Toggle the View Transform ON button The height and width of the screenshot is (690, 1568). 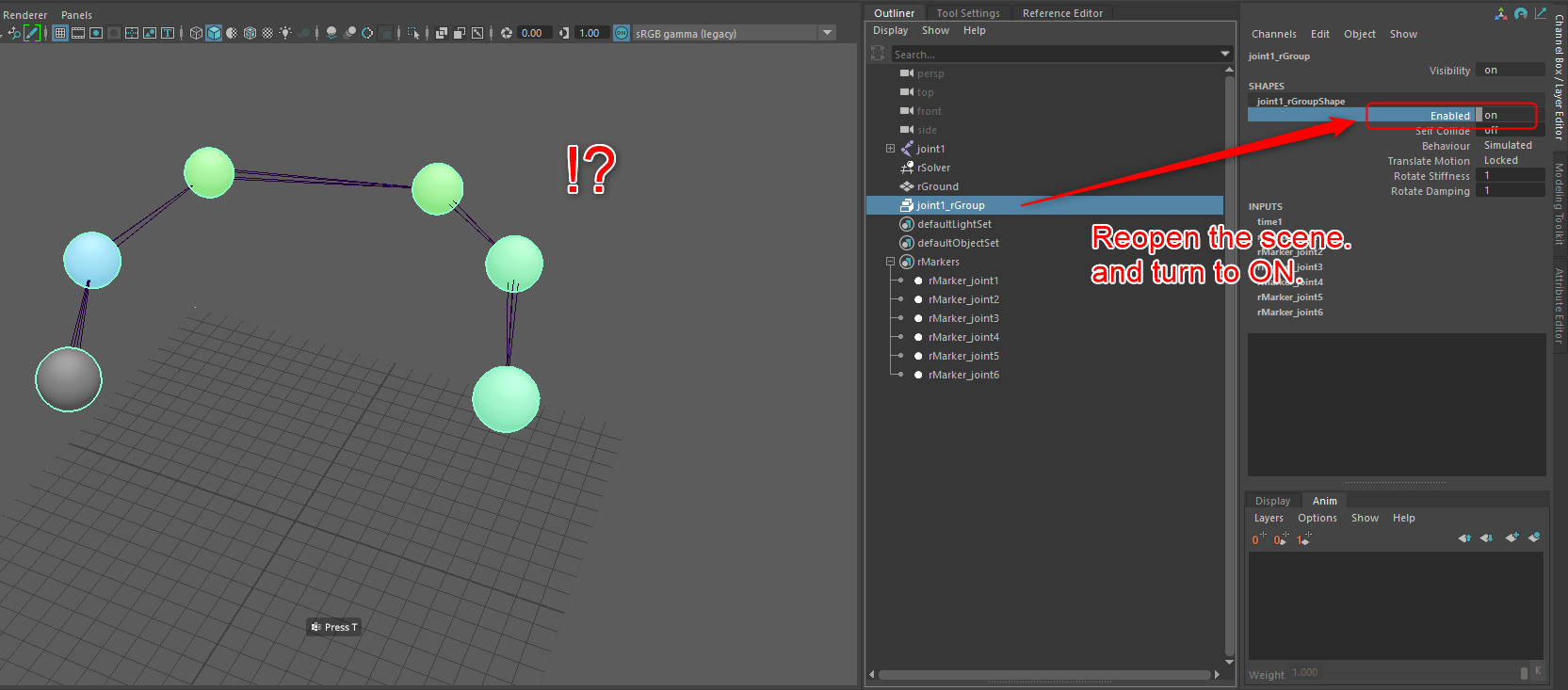[622, 33]
